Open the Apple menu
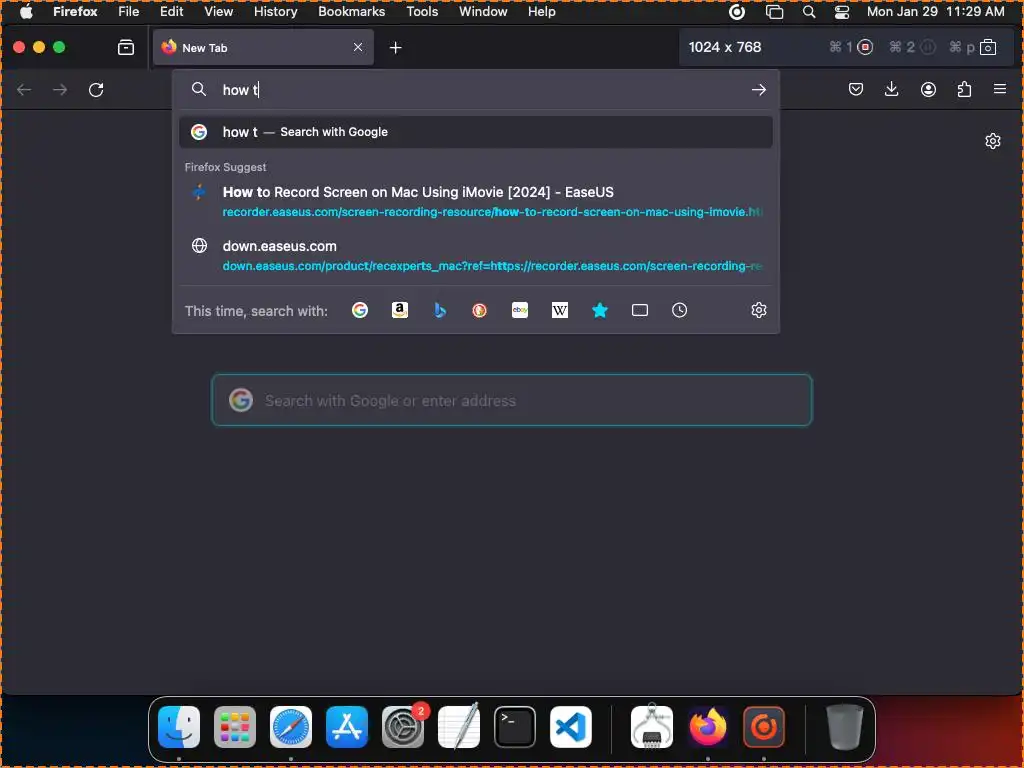Image resolution: width=1024 pixels, height=768 pixels. point(26,12)
